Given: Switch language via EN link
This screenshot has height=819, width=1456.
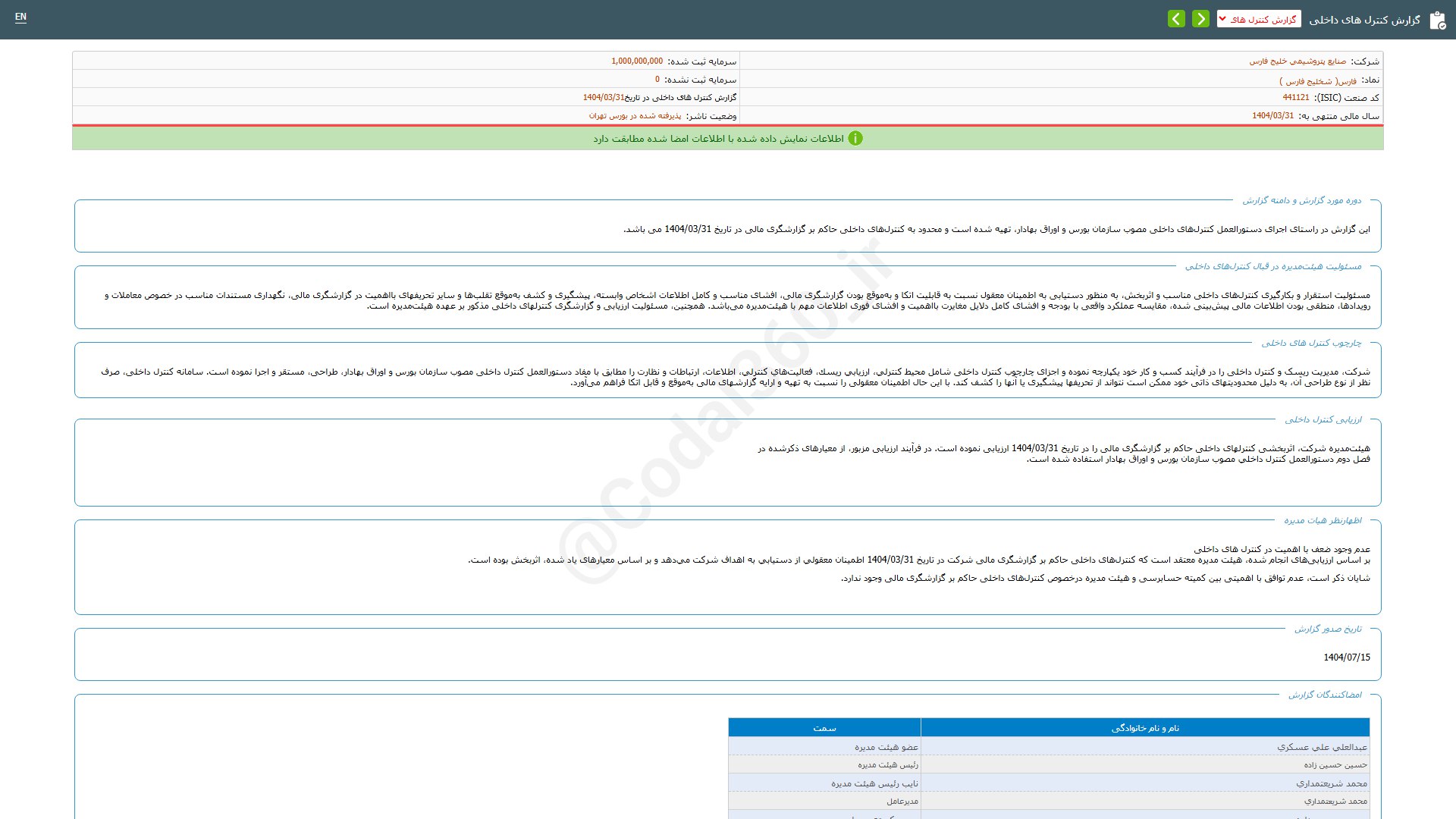Looking at the screenshot, I should (x=20, y=17).
